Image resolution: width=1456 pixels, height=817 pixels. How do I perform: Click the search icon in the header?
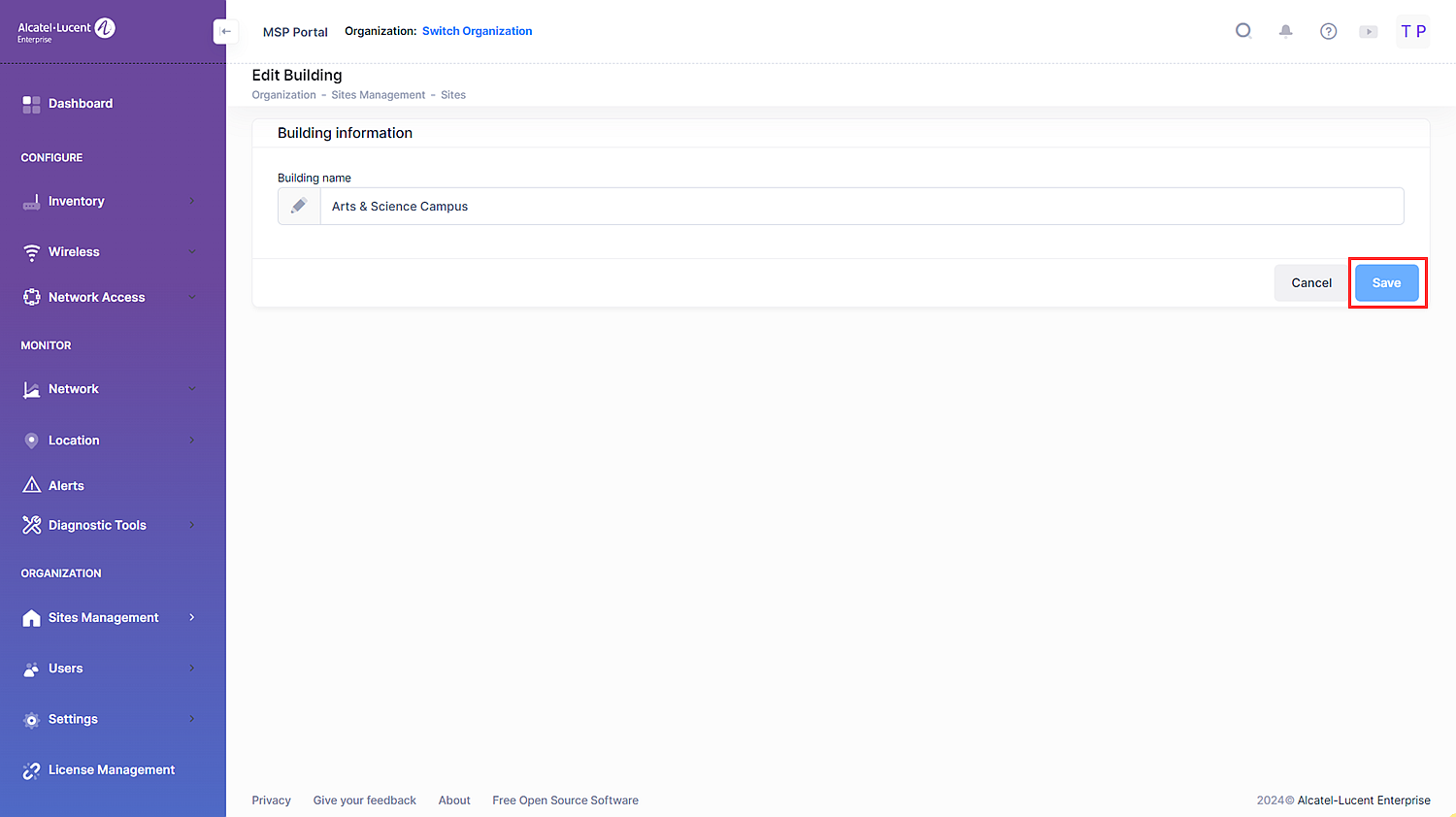click(1243, 31)
